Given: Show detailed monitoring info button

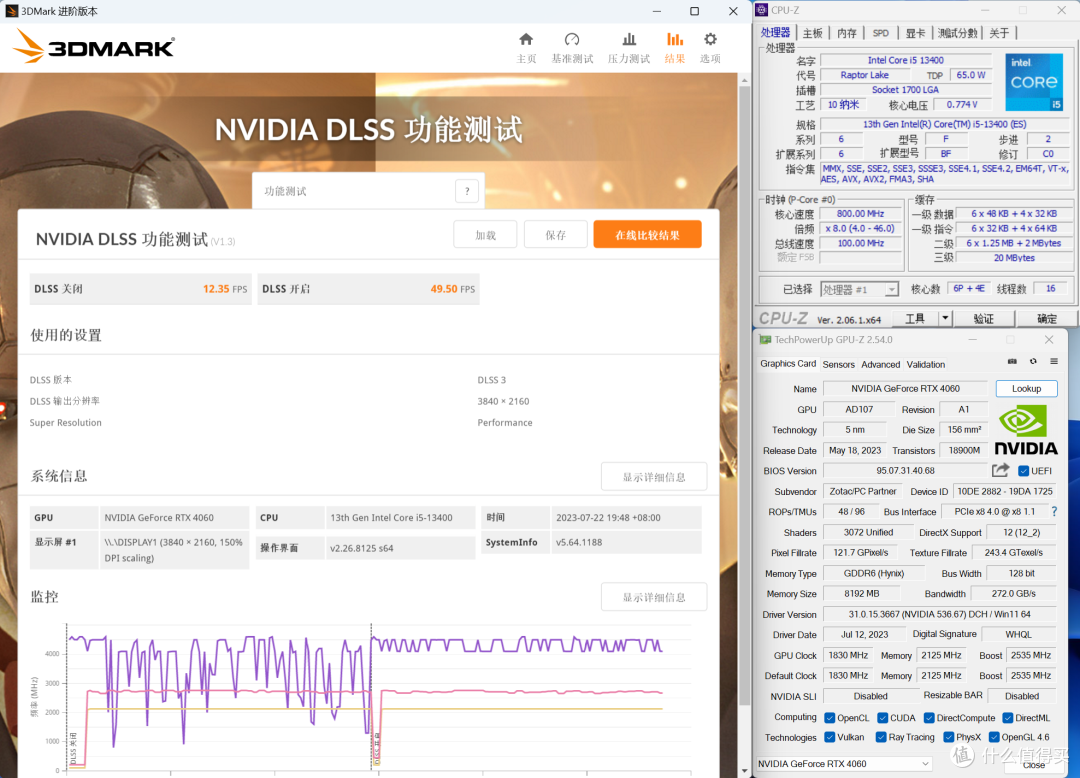Looking at the screenshot, I should [x=654, y=597].
